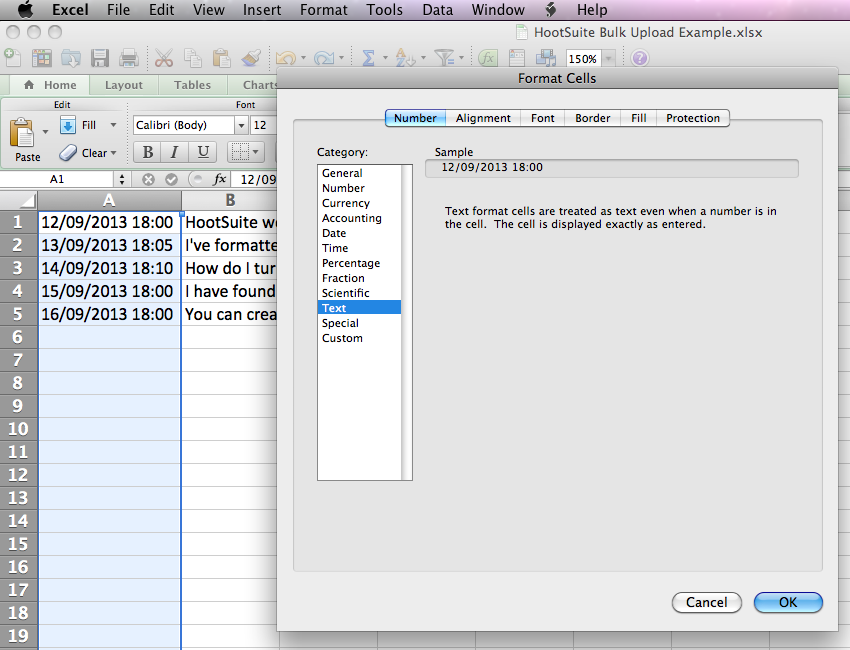850x650 pixels.
Task: Expand the Redo history dropdown arrow
Action: 342,57
